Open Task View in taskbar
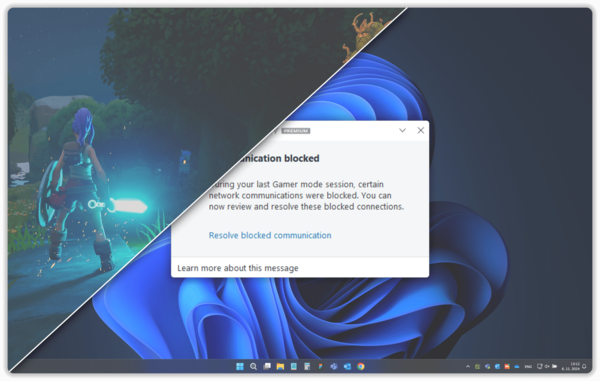The height and width of the screenshot is (381, 600). click(x=267, y=366)
